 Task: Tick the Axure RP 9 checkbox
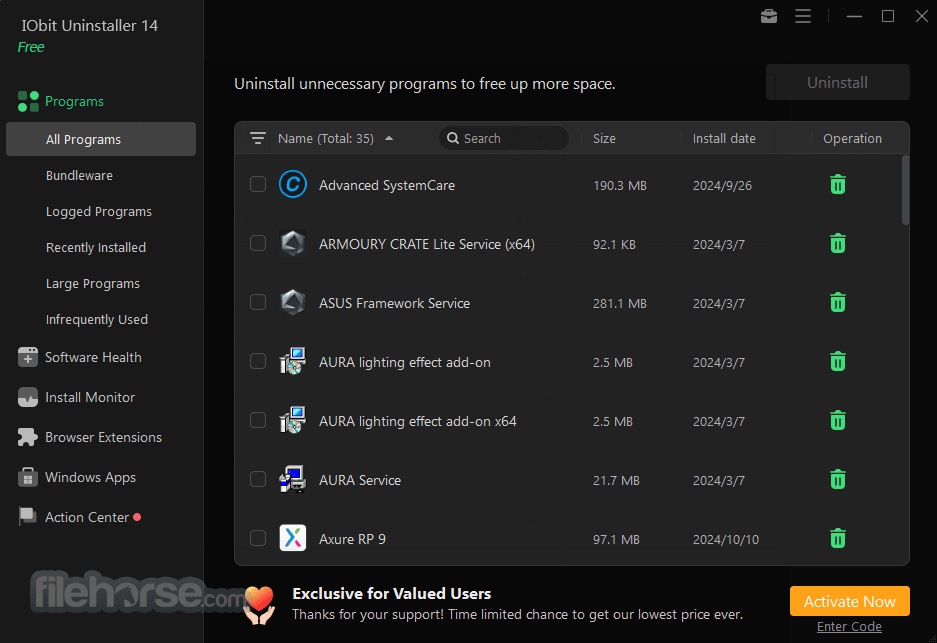click(x=258, y=538)
